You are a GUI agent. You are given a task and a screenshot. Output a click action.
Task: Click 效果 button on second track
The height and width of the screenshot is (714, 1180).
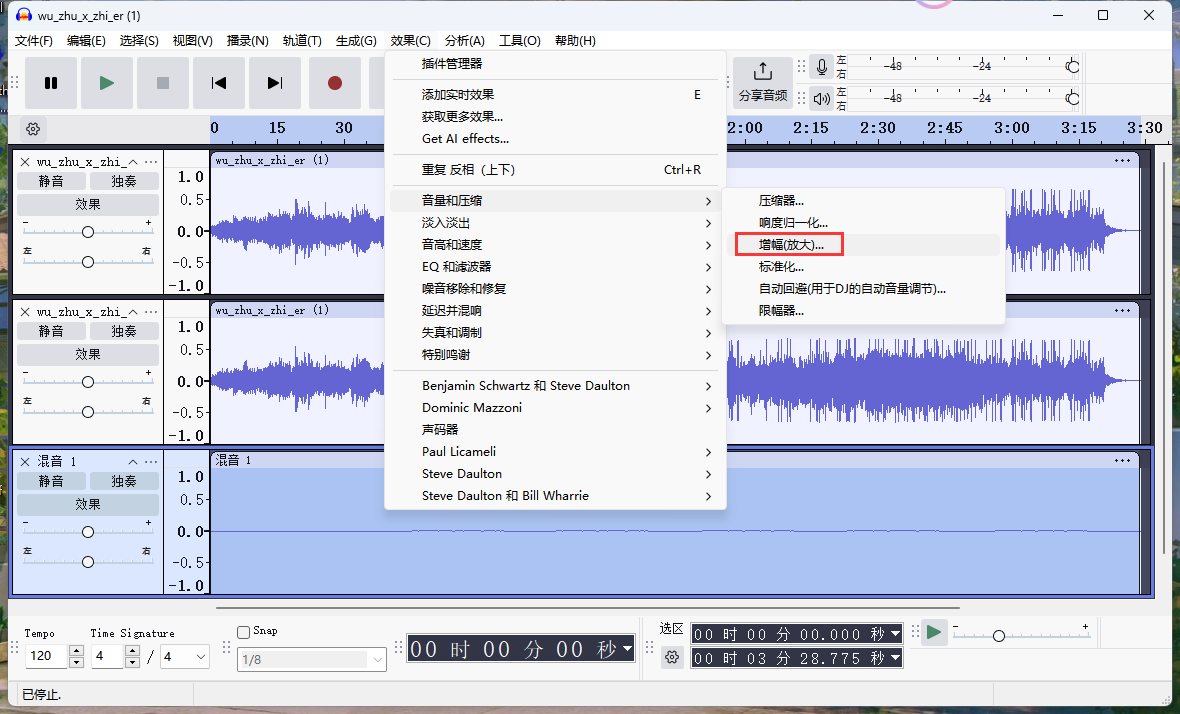[88, 354]
